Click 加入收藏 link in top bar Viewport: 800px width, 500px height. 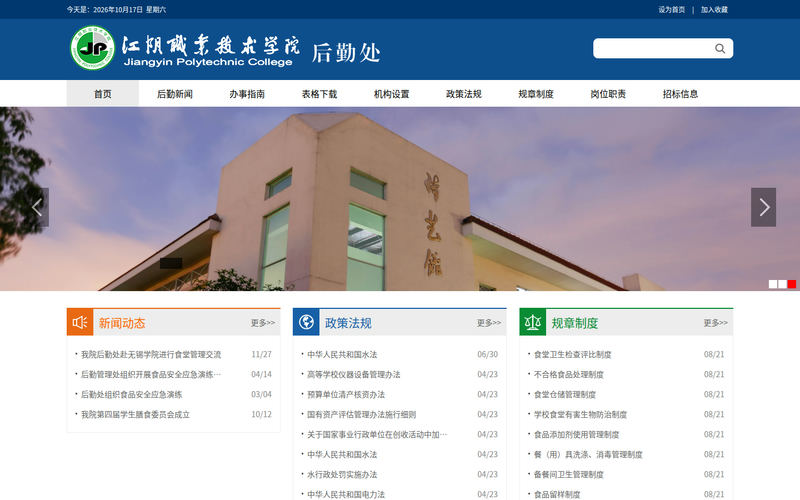(714, 10)
